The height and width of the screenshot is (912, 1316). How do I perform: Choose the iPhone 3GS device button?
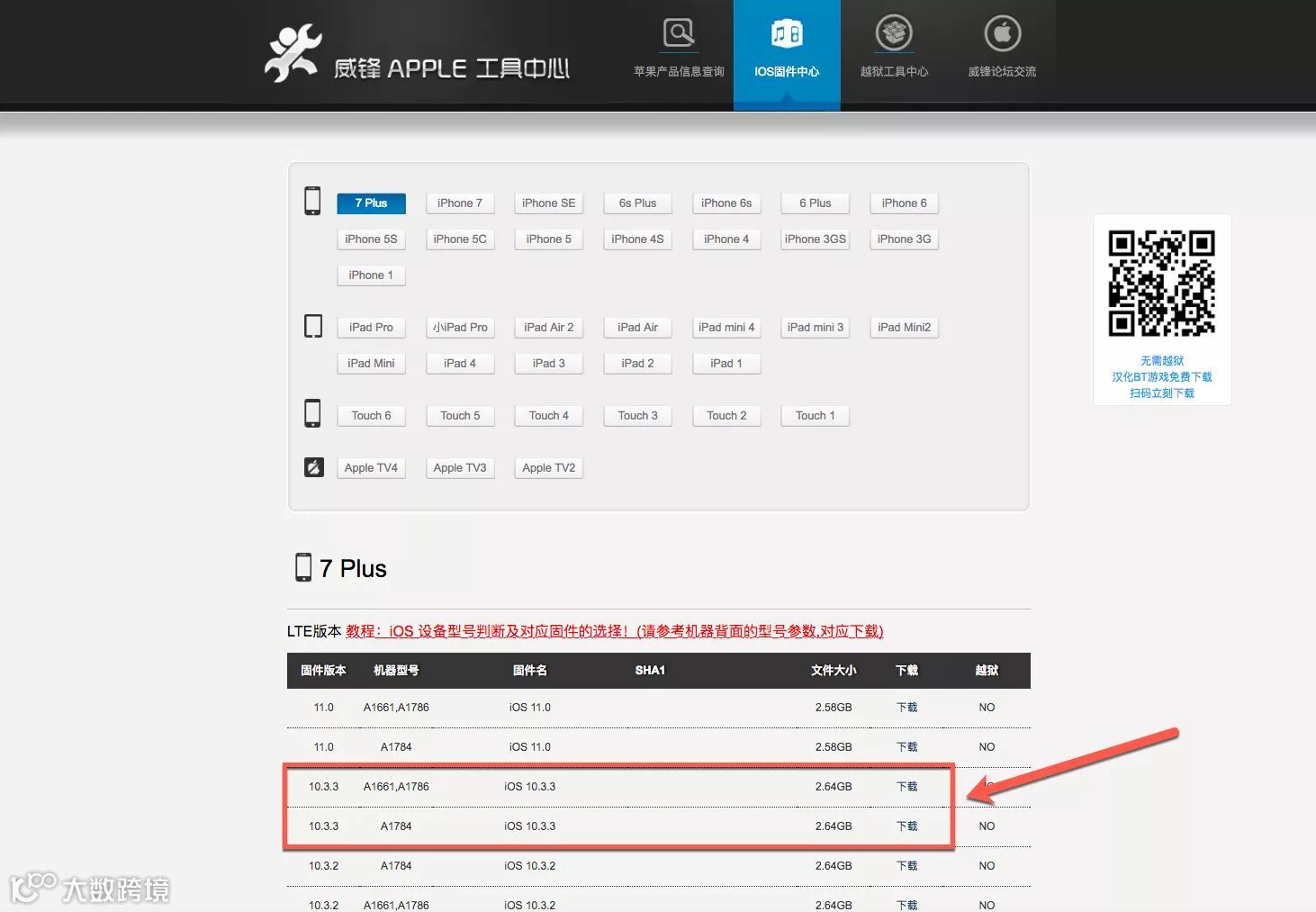pyautogui.click(x=816, y=239)
